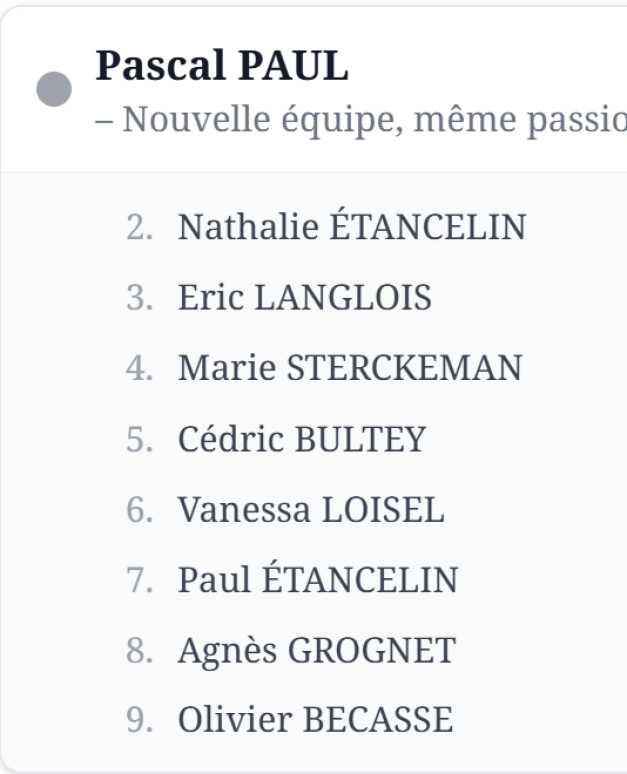This screenshot has width=627, height=774.
Task: Select candidate Nathalie ÉTANCELIN
Action: pos(351,227)
